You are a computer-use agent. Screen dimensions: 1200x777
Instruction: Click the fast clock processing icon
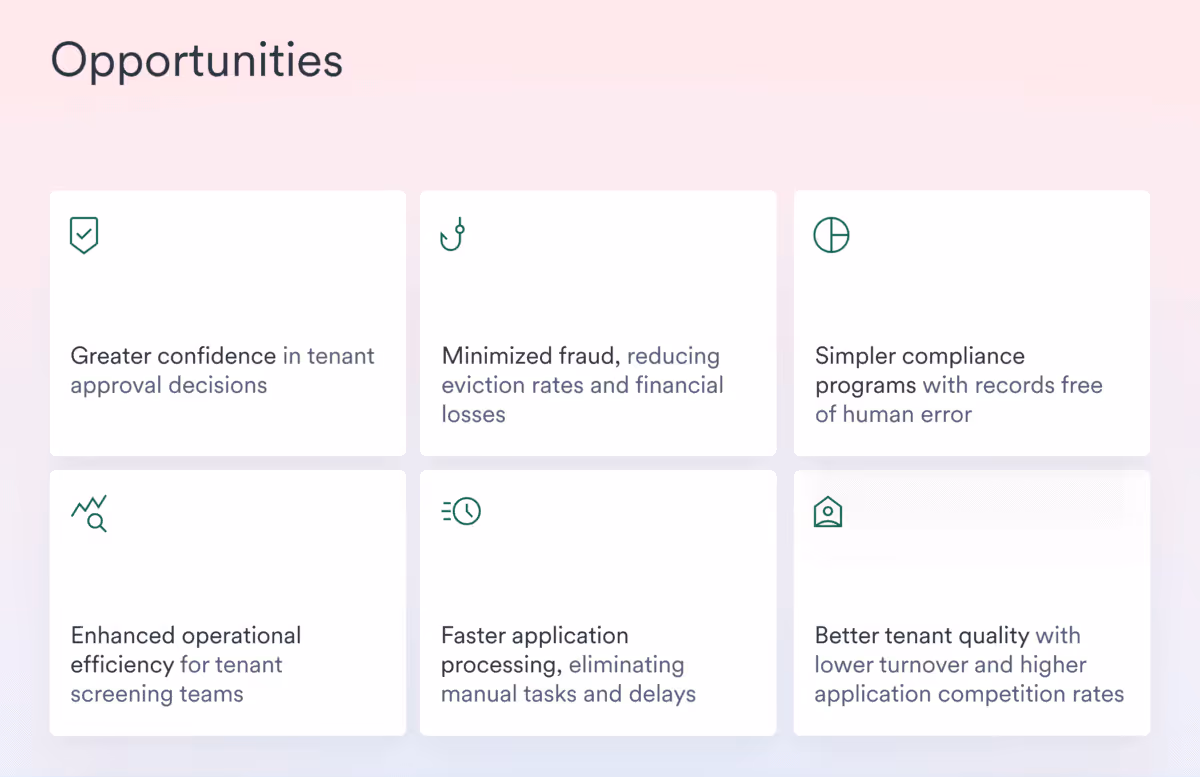pos(461,511)
